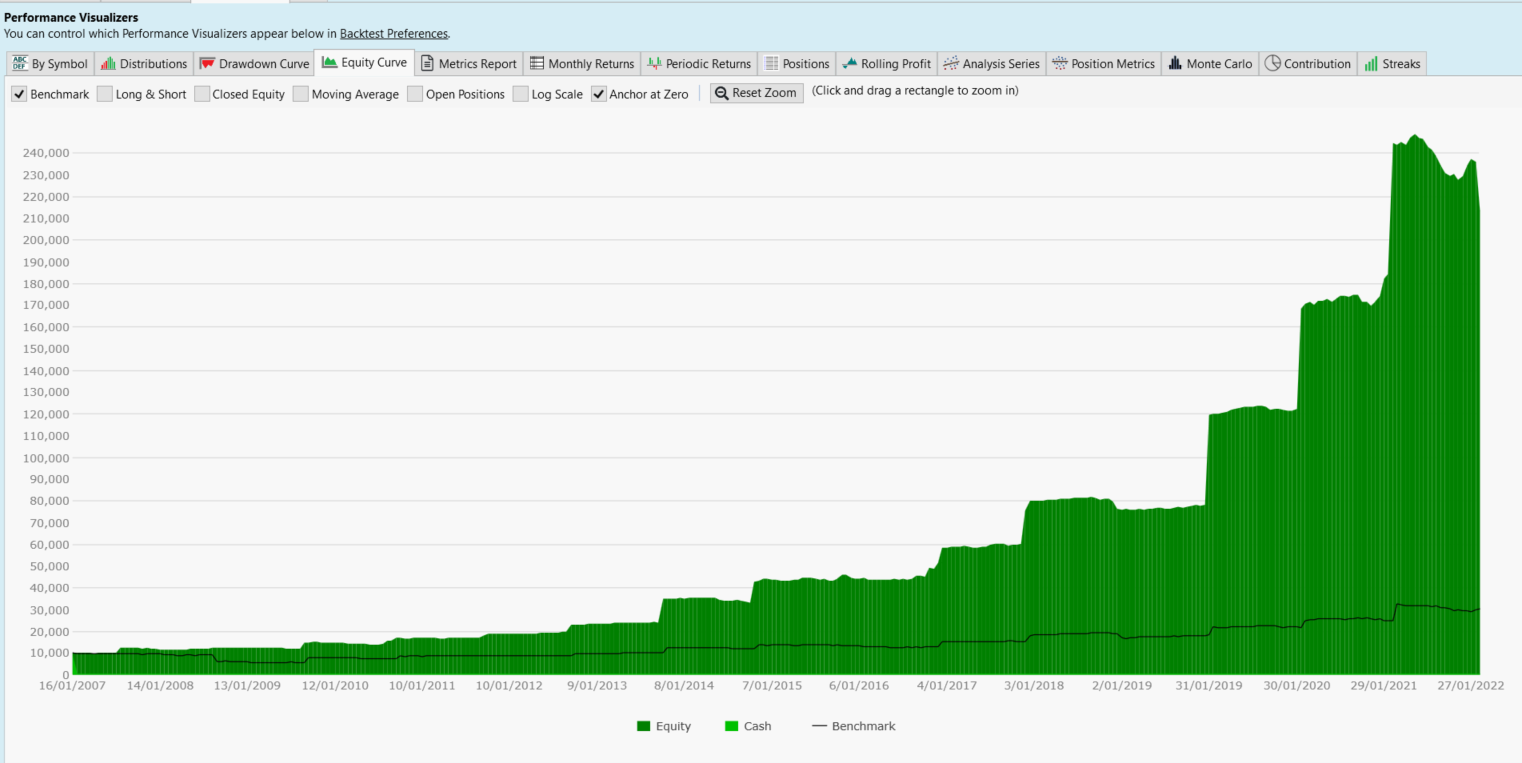Click the Monthly Returns table icon
The image size is (1522, 763).
click(537, 64)
